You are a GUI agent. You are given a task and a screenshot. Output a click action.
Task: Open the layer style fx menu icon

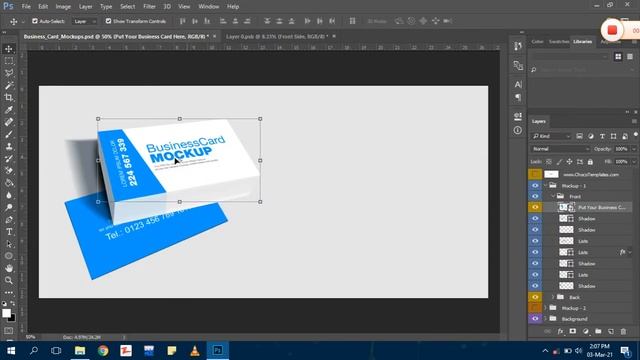click(x=560, y=331)
